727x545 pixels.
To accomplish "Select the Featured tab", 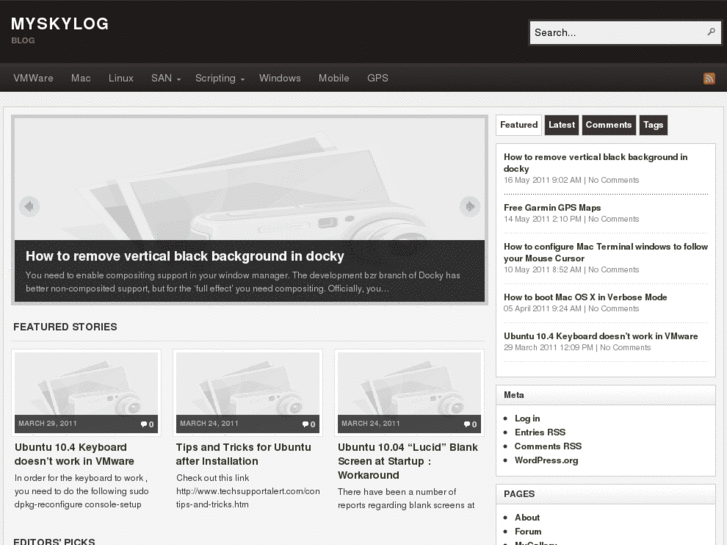I will 518,125.
